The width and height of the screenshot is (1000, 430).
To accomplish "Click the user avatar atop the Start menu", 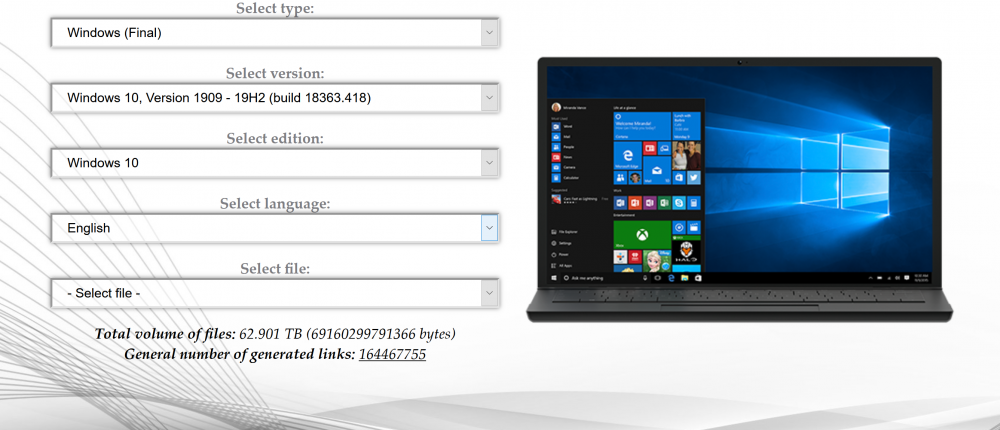I will tap(555, 106).
